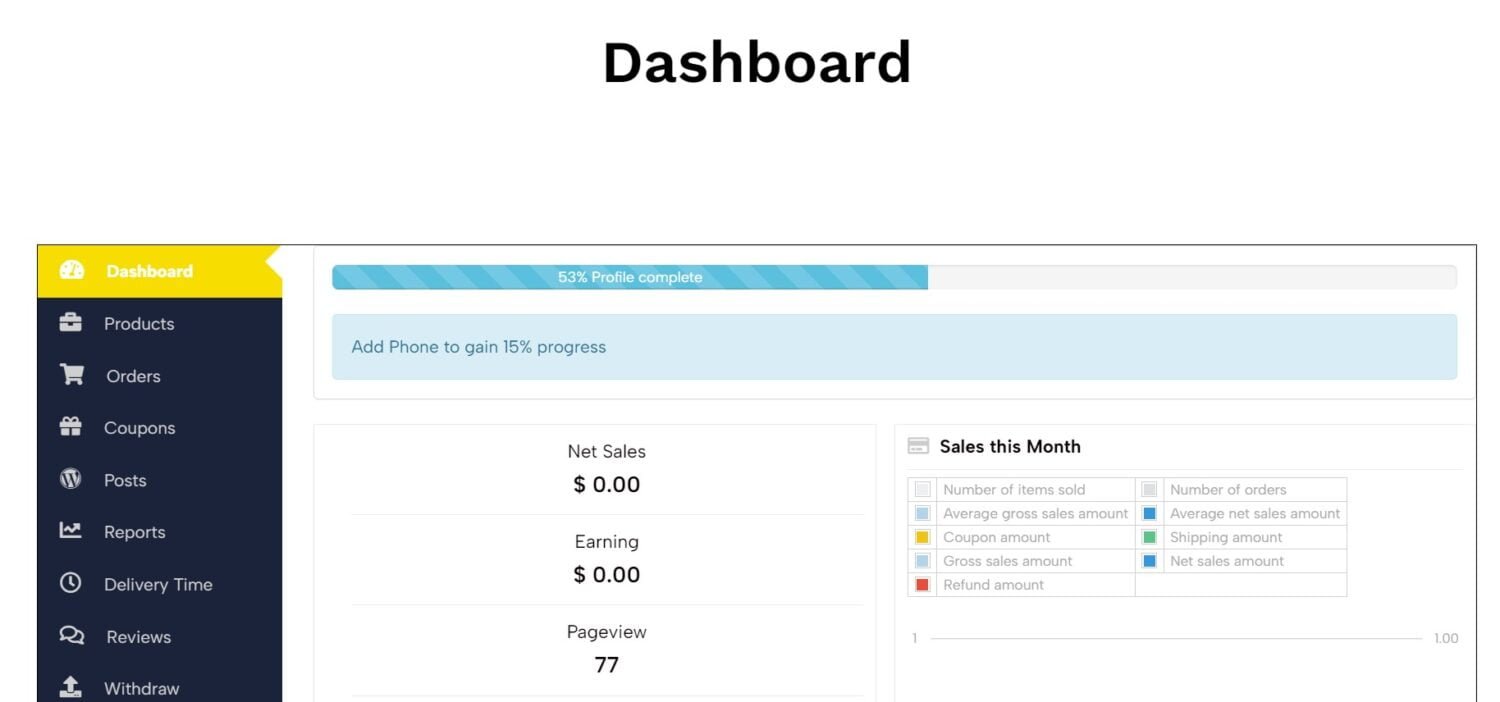Click the yellow Coupon amount color swatch
Viewport: 1500px width, 702px height.
tap(923, 538)
